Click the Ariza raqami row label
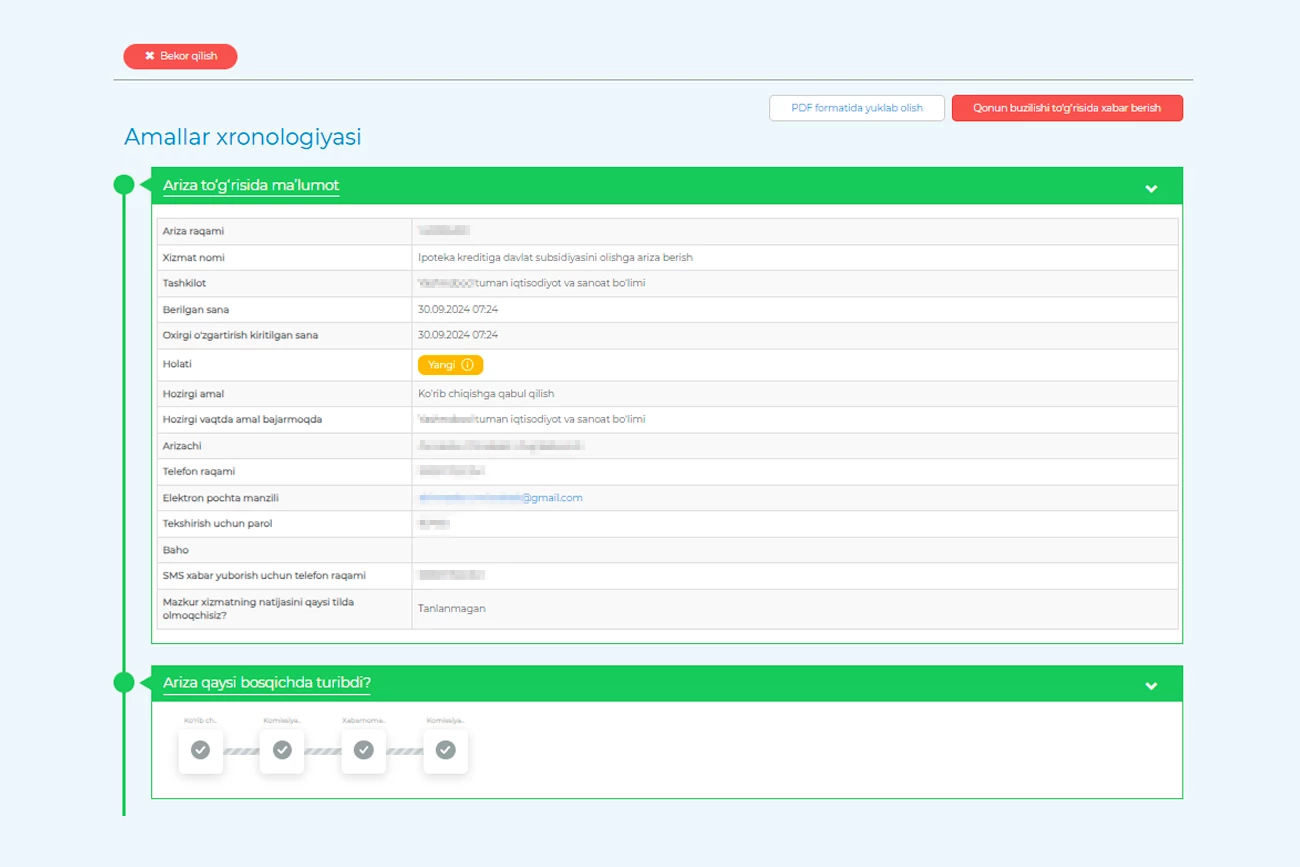This screenshot has width=1300, height=867. coord(193,231)
